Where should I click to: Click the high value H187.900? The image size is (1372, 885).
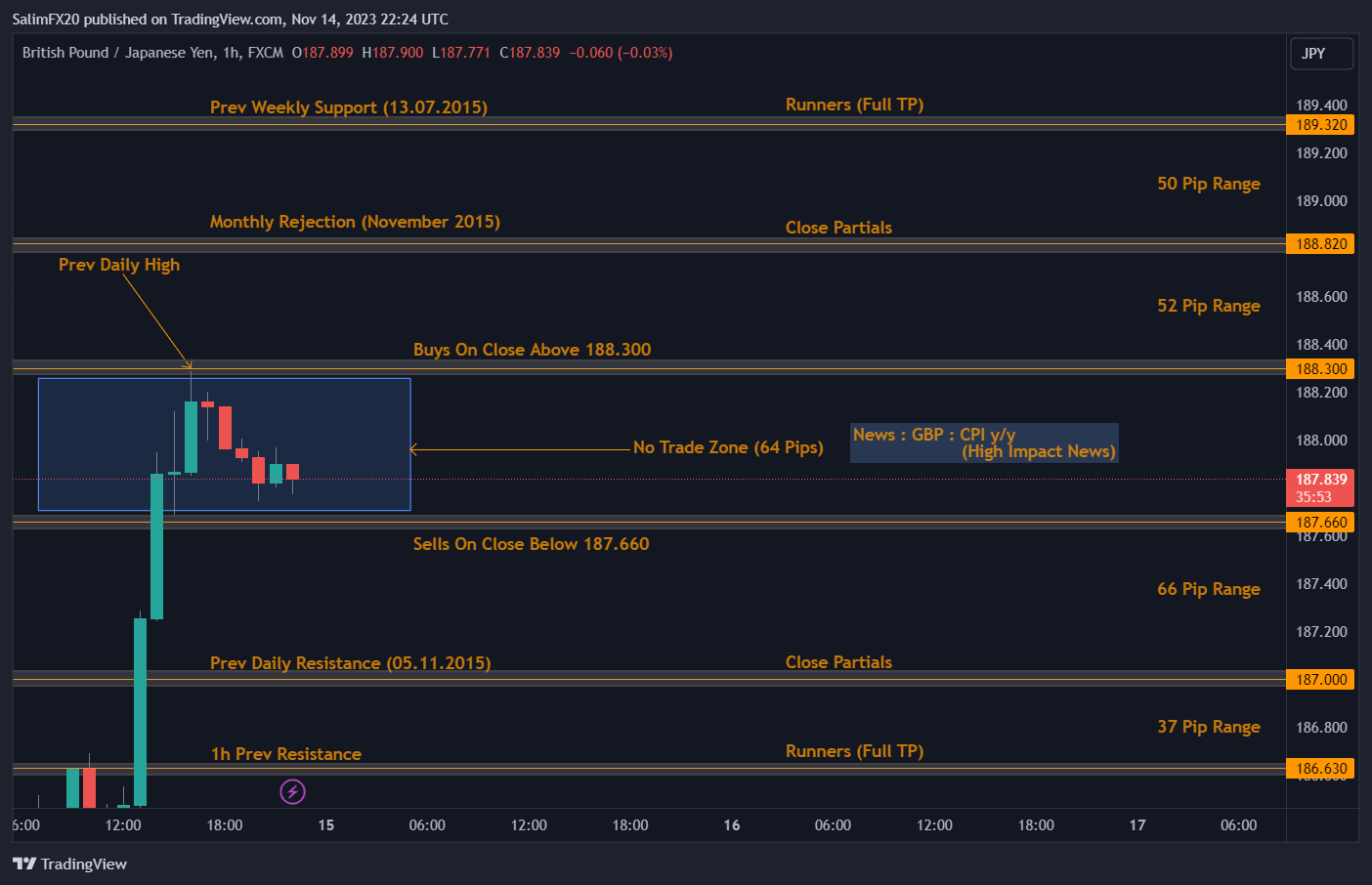point(393,53)
